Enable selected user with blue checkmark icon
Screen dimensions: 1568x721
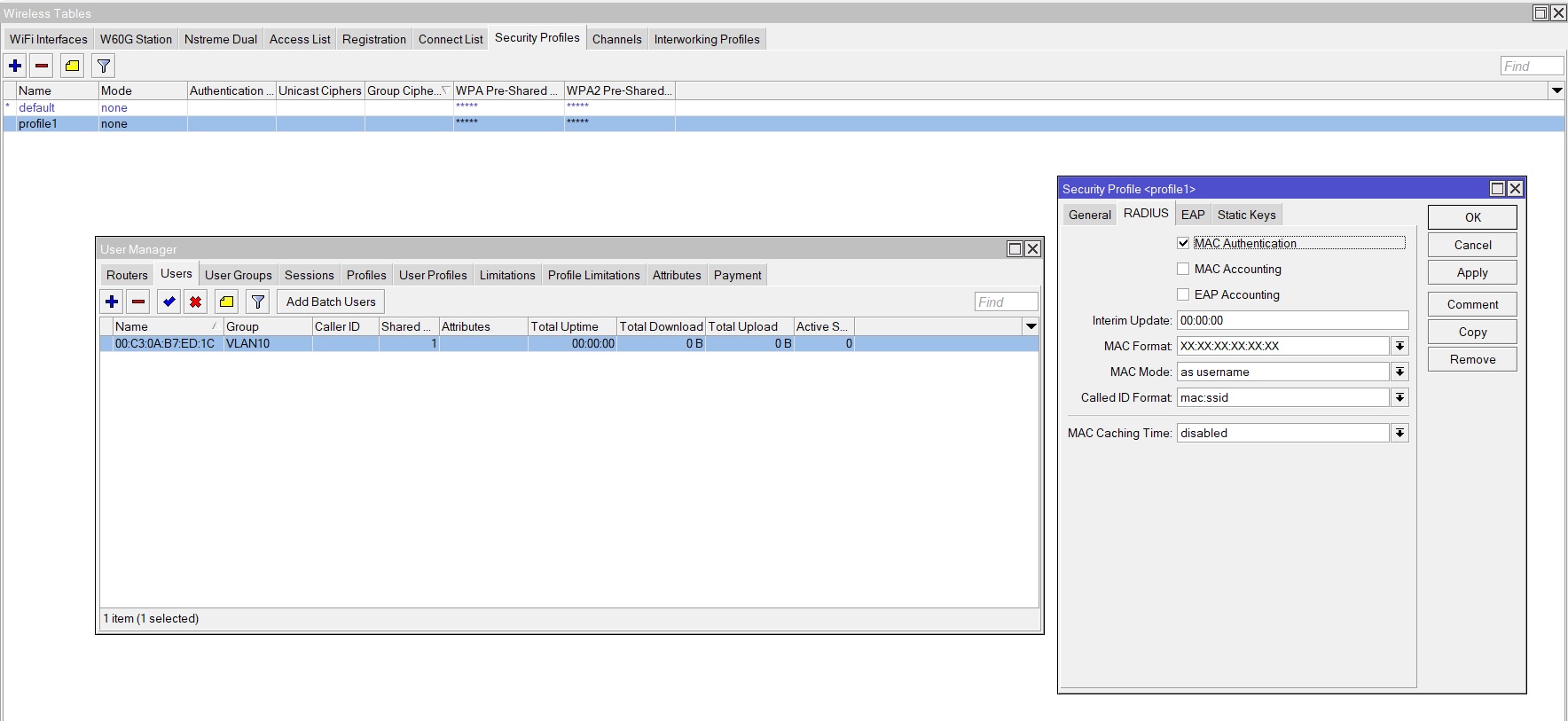(169, 302)
